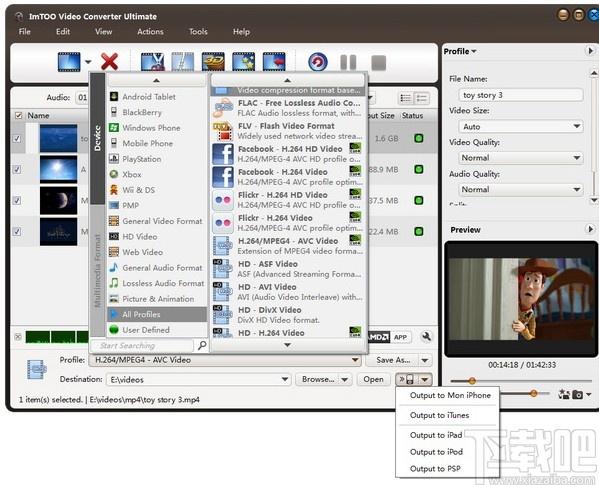The image size is (599, 485).
Task: Toggle the moon video row checkbox
Action: point(17,200)
